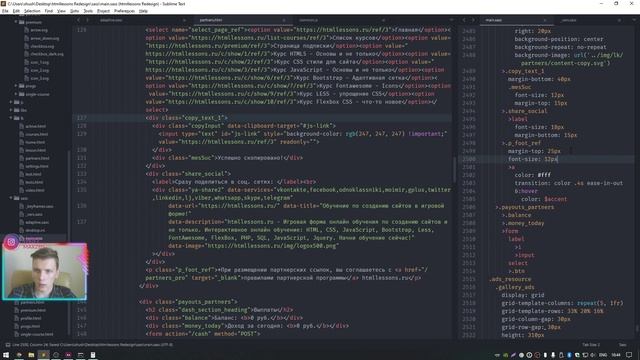Go to previous tab in left pane

79,20
